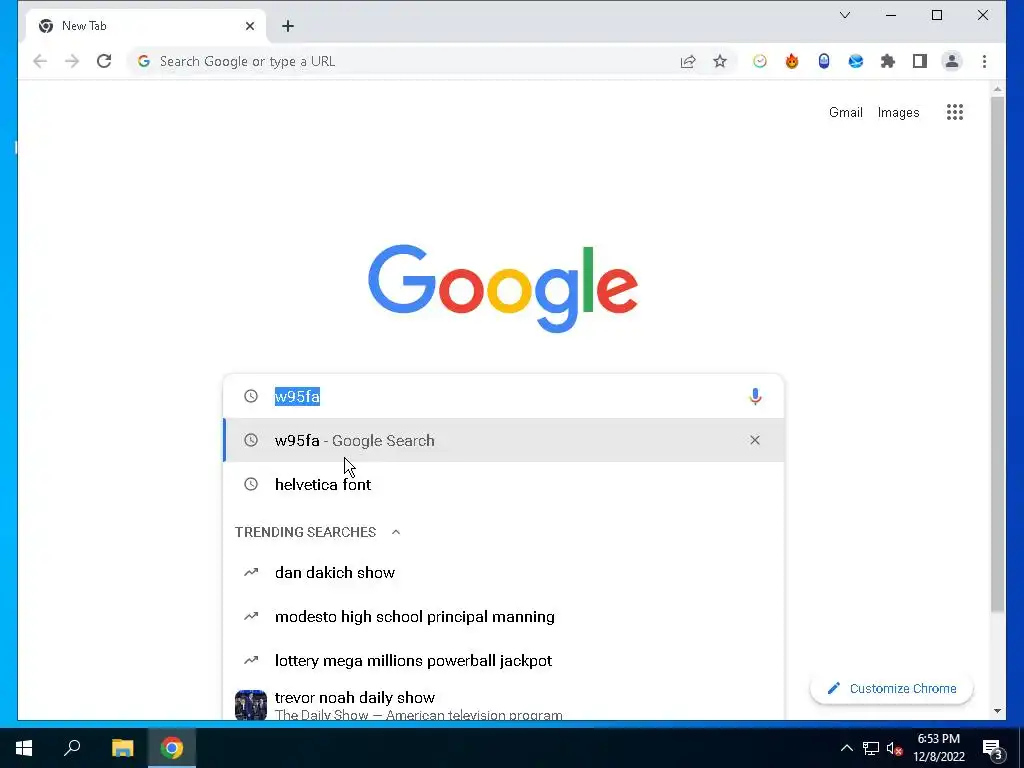
Task: Open the profile avatar menu
Action: click(x=952, y=61)
